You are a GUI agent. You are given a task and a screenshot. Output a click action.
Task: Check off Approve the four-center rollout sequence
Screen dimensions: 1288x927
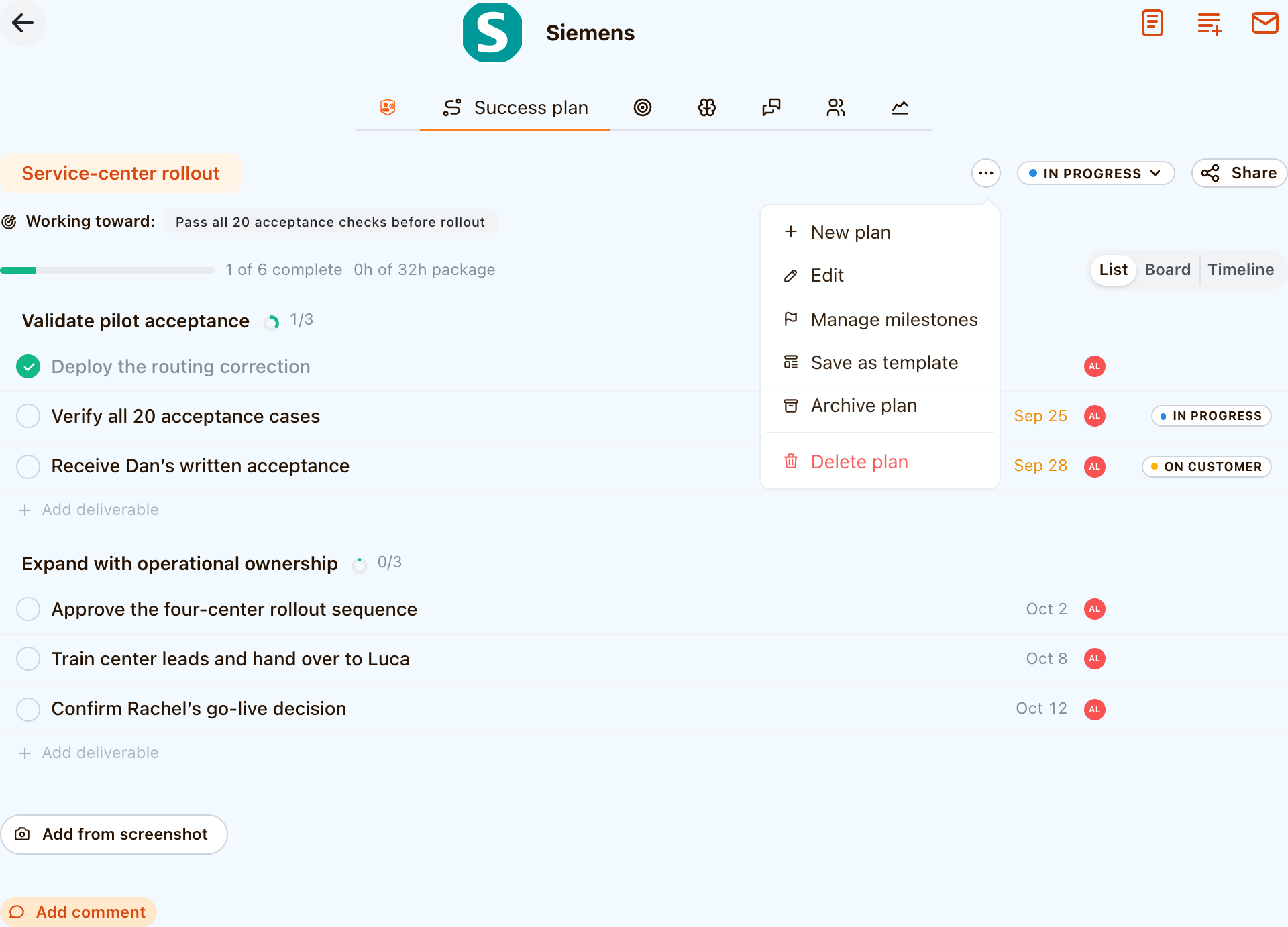coord(28,609)
